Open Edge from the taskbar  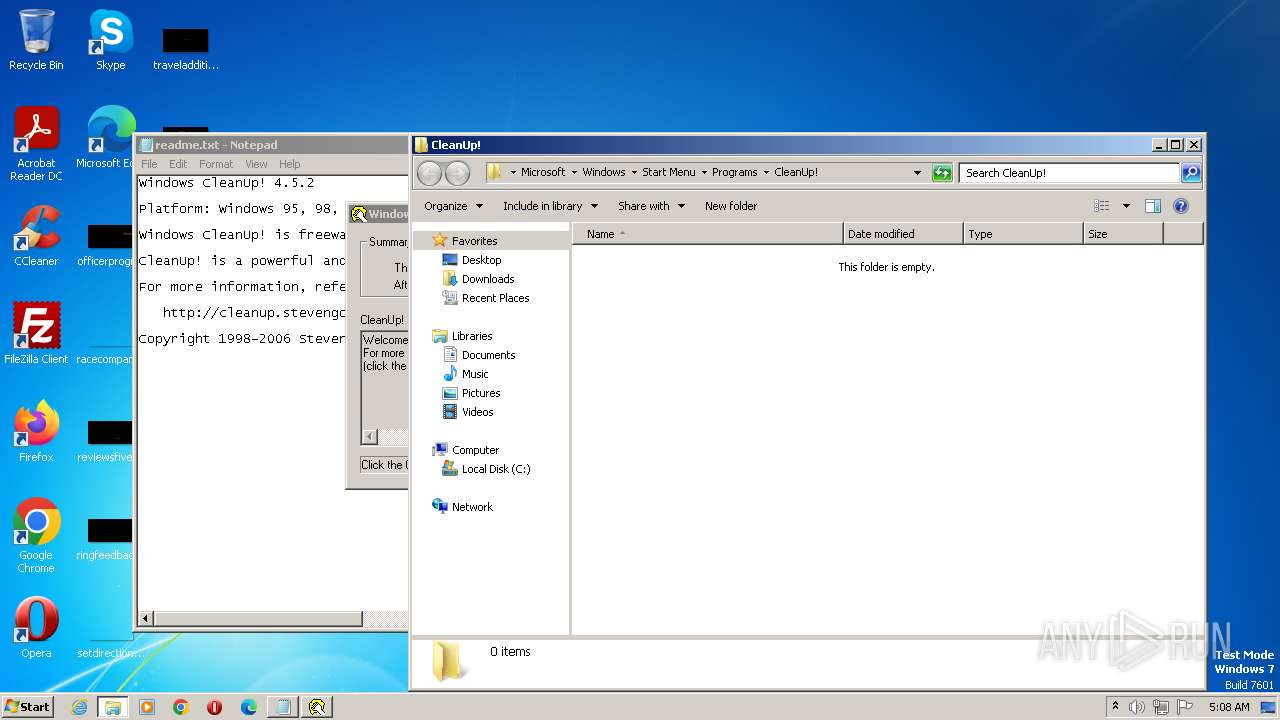pyautogui.click(x=249, y=707)
